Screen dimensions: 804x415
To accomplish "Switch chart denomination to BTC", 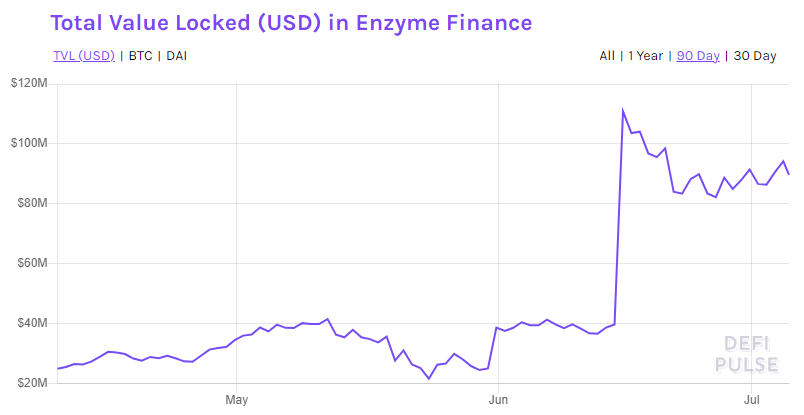I will click(x=140, y=56).
